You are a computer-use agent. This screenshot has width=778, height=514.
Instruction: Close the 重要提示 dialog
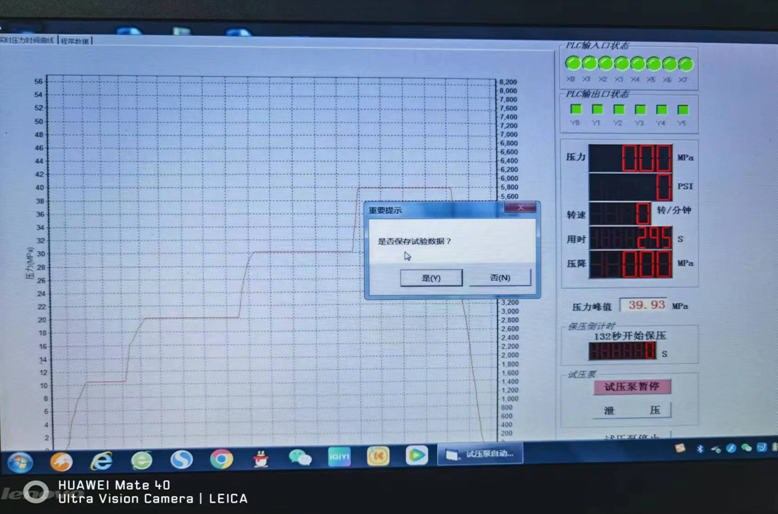point(520,209)
